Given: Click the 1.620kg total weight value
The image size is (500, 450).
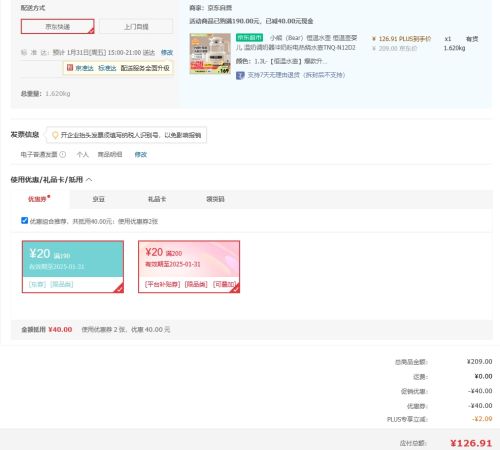Looking at the screenshot, I should pyautogui.click(x=58, y=93).
